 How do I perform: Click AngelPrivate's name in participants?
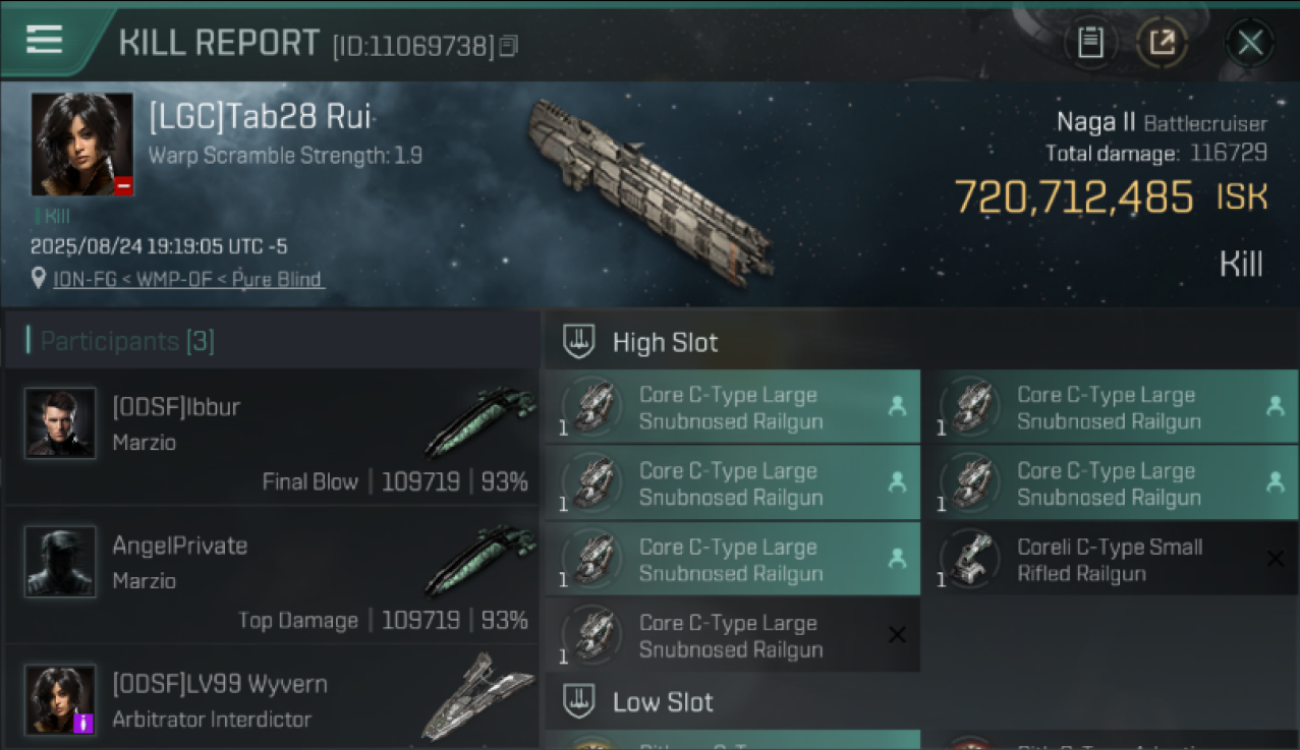[180, 546]
